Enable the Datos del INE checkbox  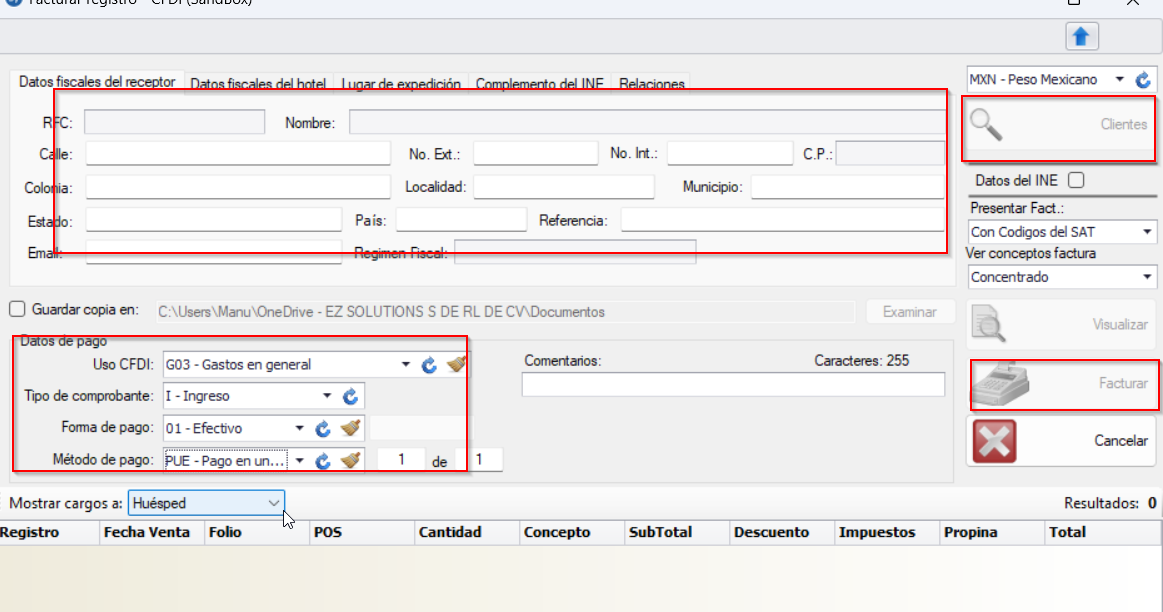[x=1076, y=181]
